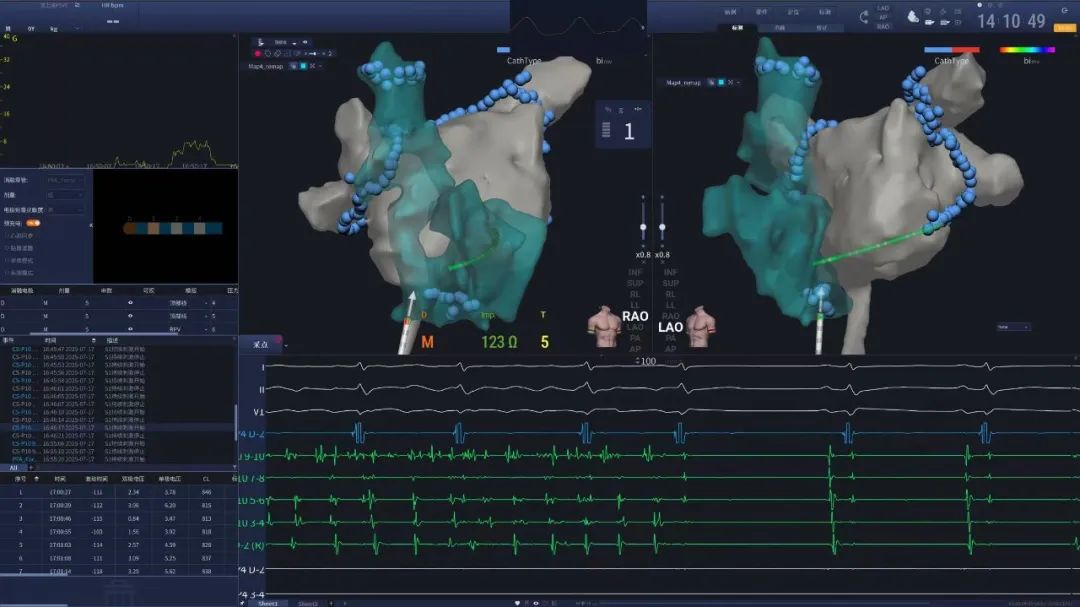The height and width of the screenshot is (607, 1080).
Task: Open the dropdown arrow in left map toolbar
Action: (x=294, y=43)
